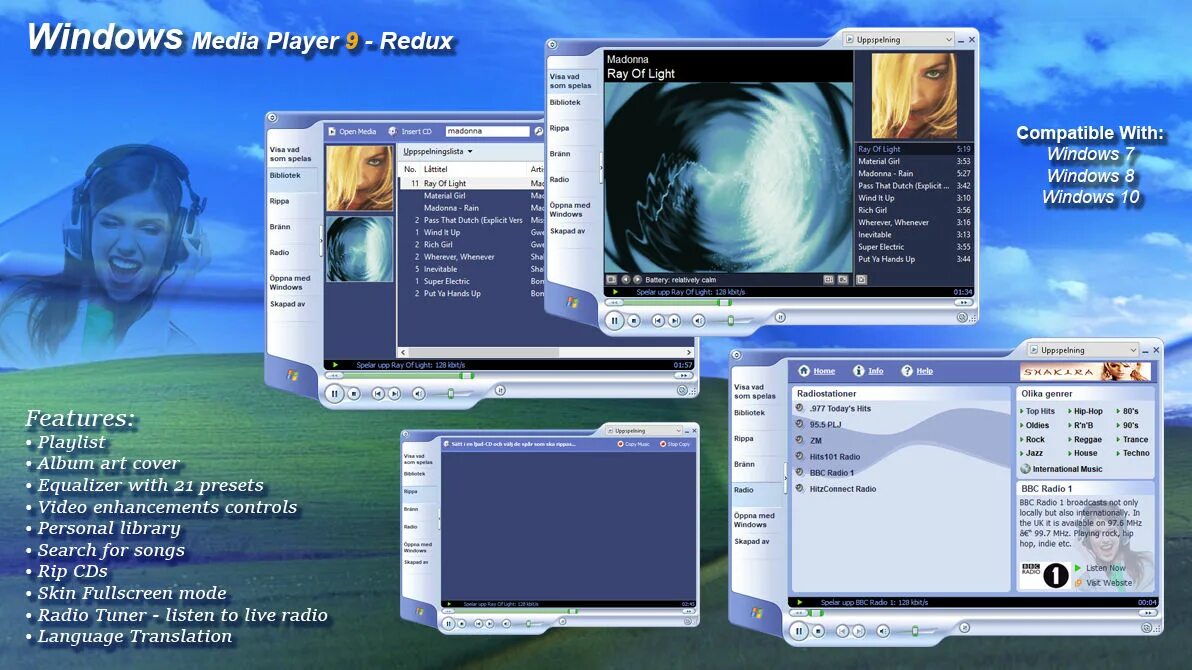Image resolution: width=1192 pixels, height=670 pixels.
Task: Click Open Media in the library window
Action: point(352,132)
